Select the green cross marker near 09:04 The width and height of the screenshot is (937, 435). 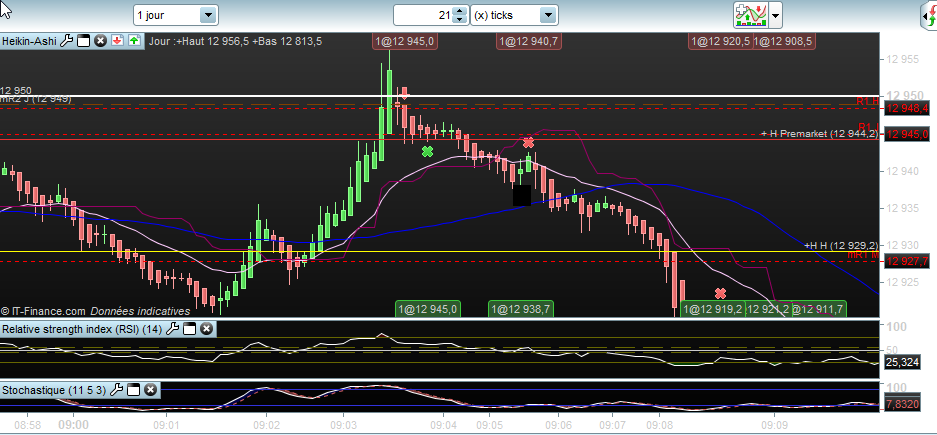tap(427, 152)
